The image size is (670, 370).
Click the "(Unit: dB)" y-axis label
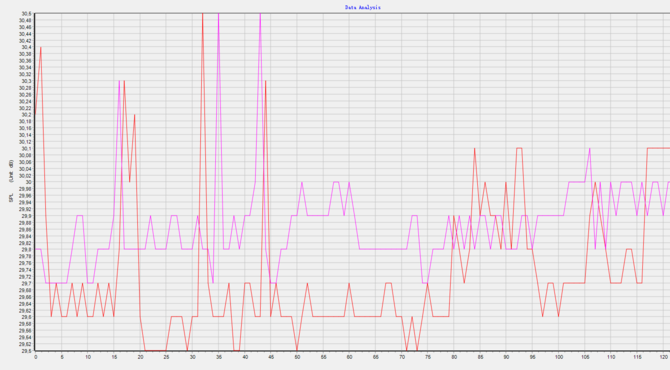tap(11, 171)
